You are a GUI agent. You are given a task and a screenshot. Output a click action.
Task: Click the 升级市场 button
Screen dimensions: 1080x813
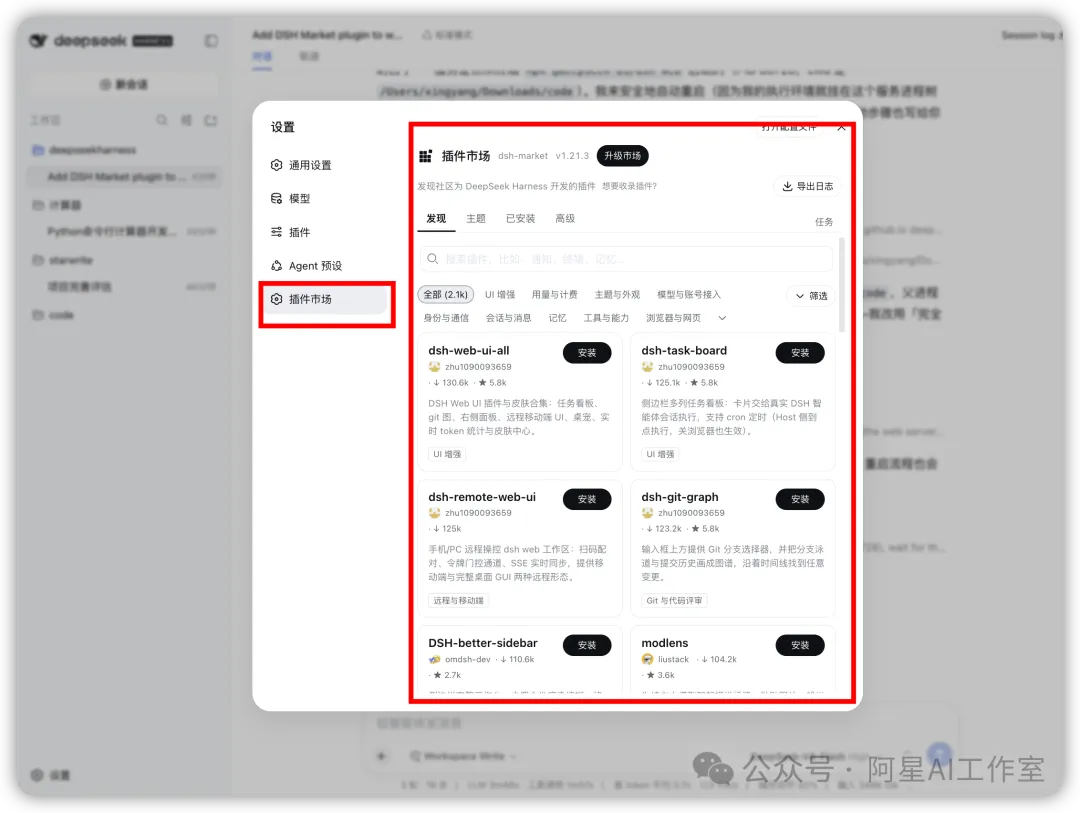coord(623,156)
